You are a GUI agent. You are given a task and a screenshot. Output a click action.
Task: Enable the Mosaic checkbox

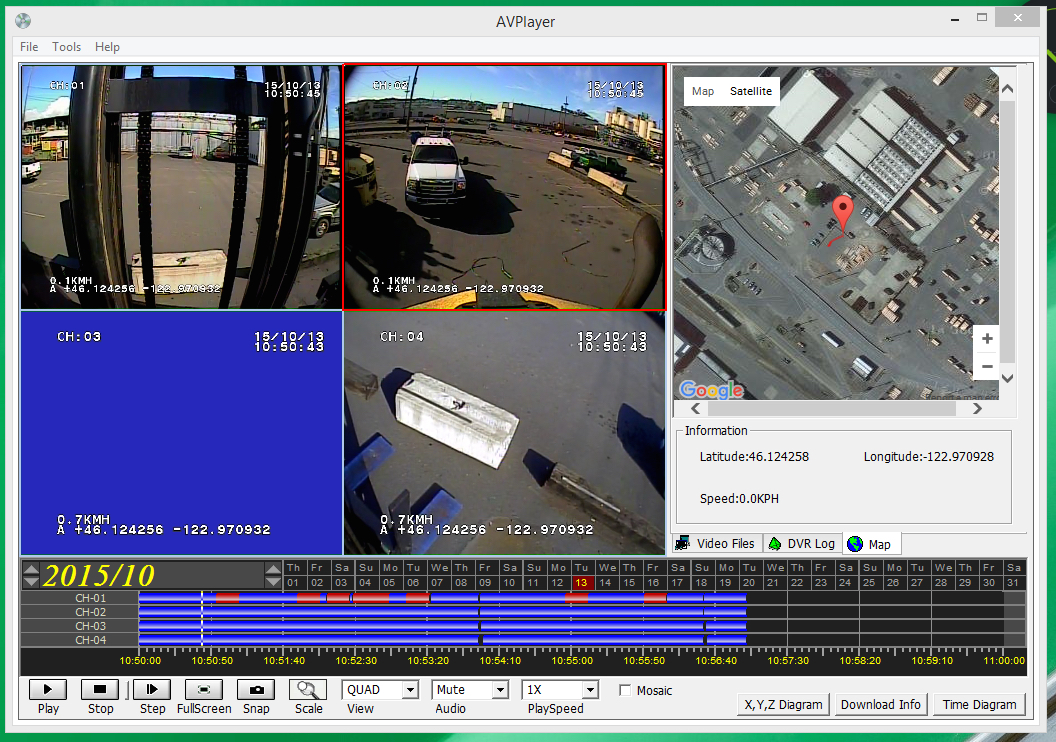625,690
